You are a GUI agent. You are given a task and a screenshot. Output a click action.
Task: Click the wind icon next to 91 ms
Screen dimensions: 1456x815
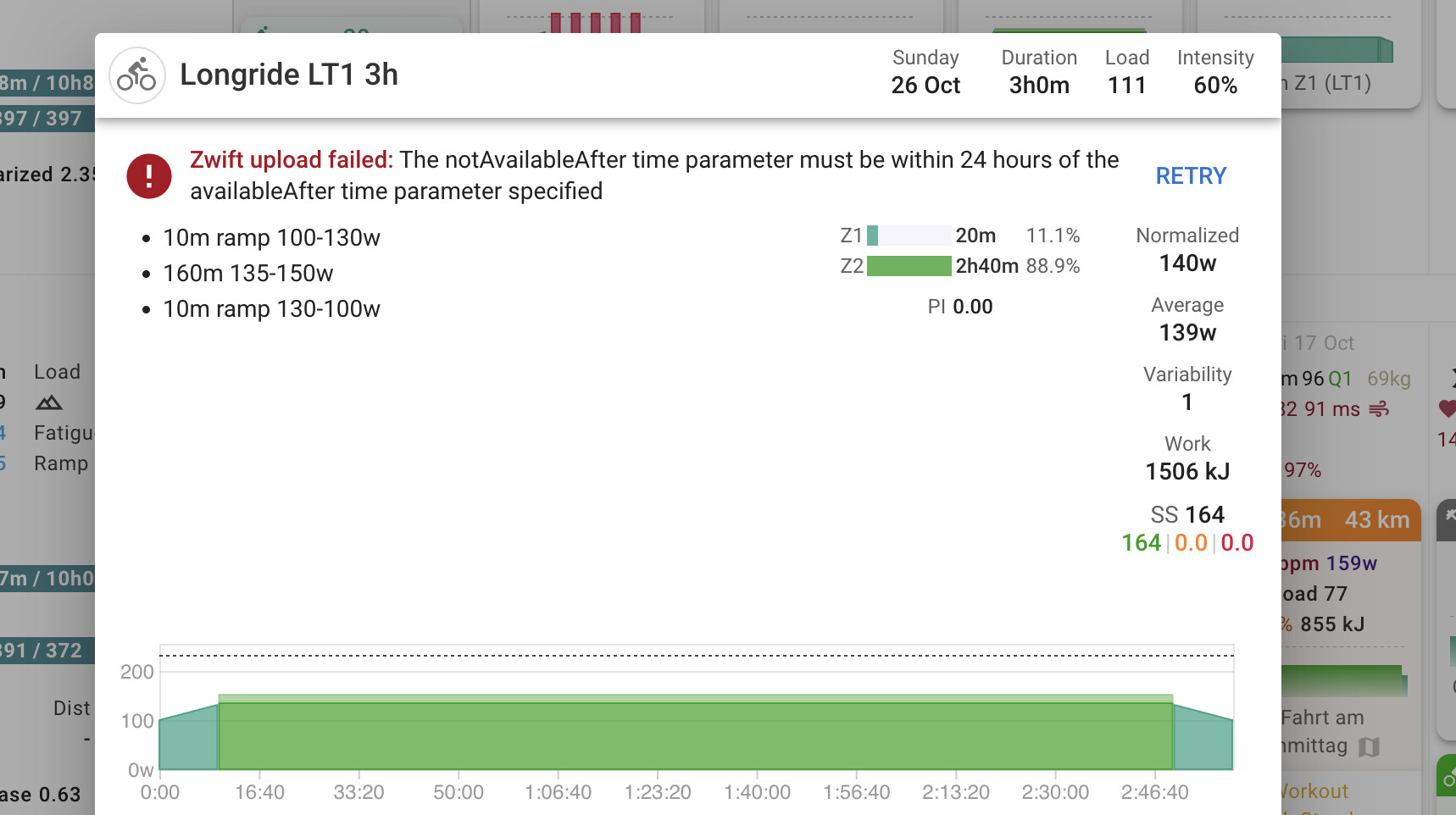tap(1379, 410)
